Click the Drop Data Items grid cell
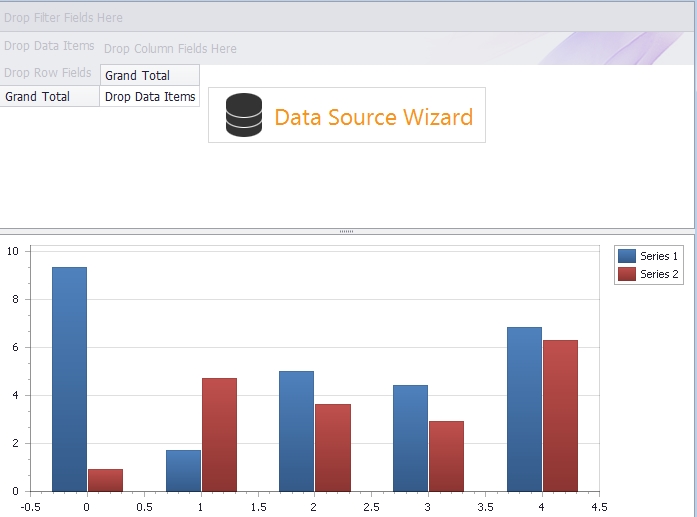Viewport: 697px width, 517px height. [150, 96]
